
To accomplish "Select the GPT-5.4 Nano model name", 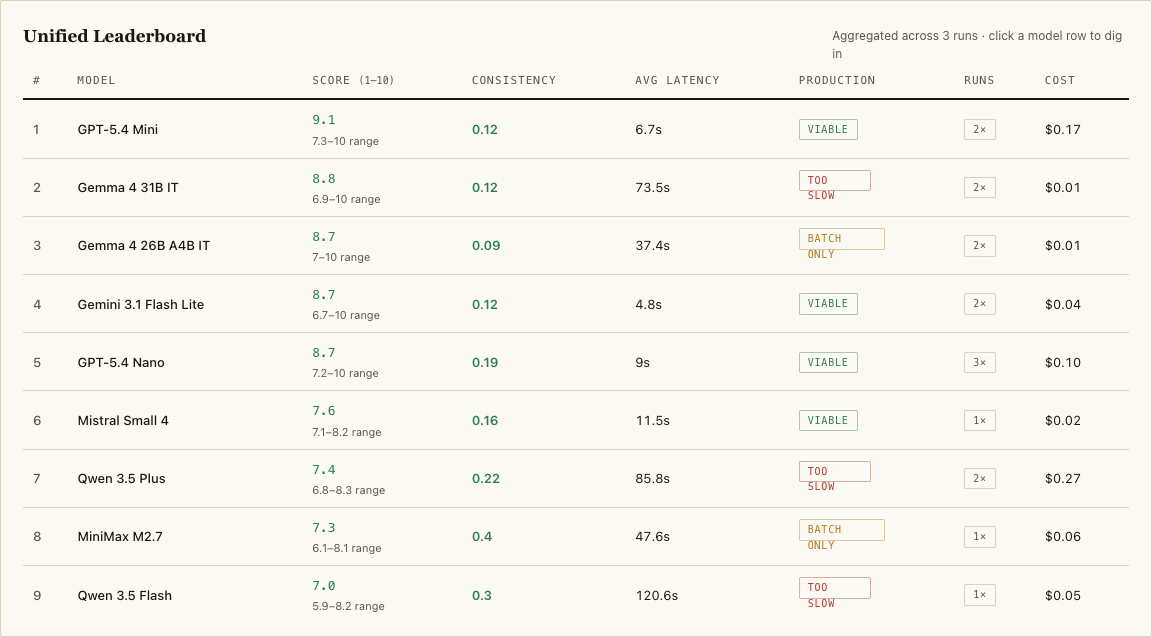I will 120,362.
